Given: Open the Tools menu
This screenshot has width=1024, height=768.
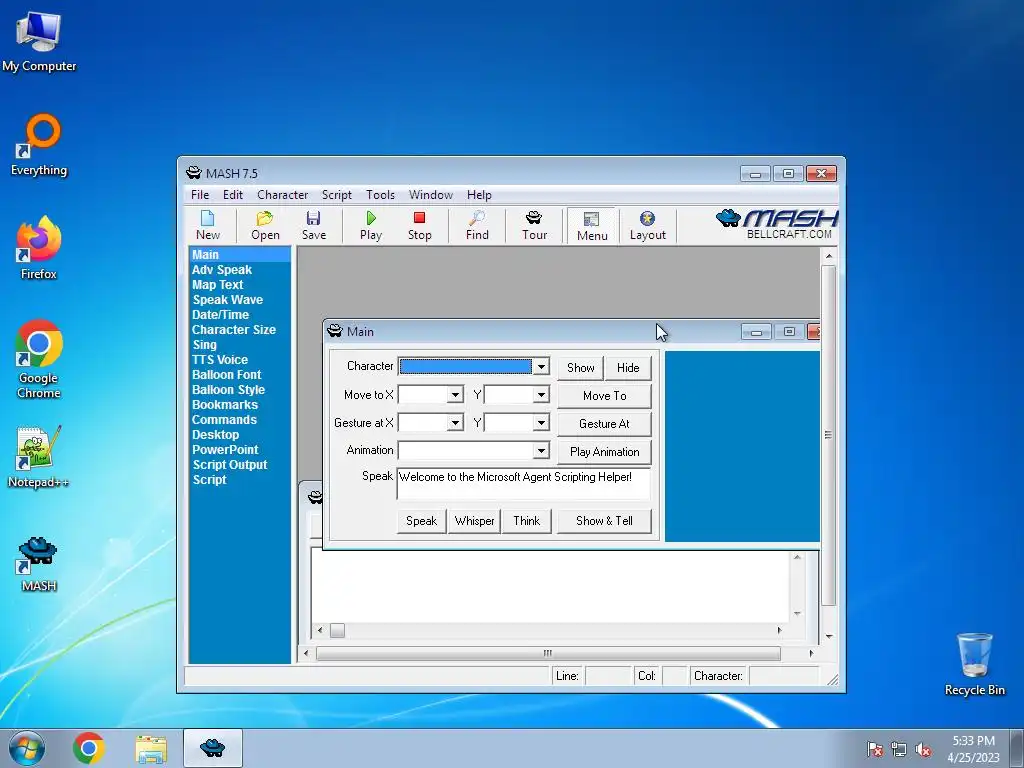Looking at the screenshot, I should [380, 195].
